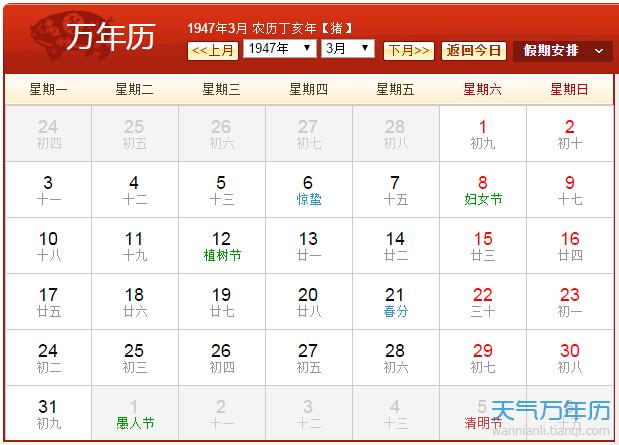Click the 星期一 column header
619x445 pixels.
(48, 89)
